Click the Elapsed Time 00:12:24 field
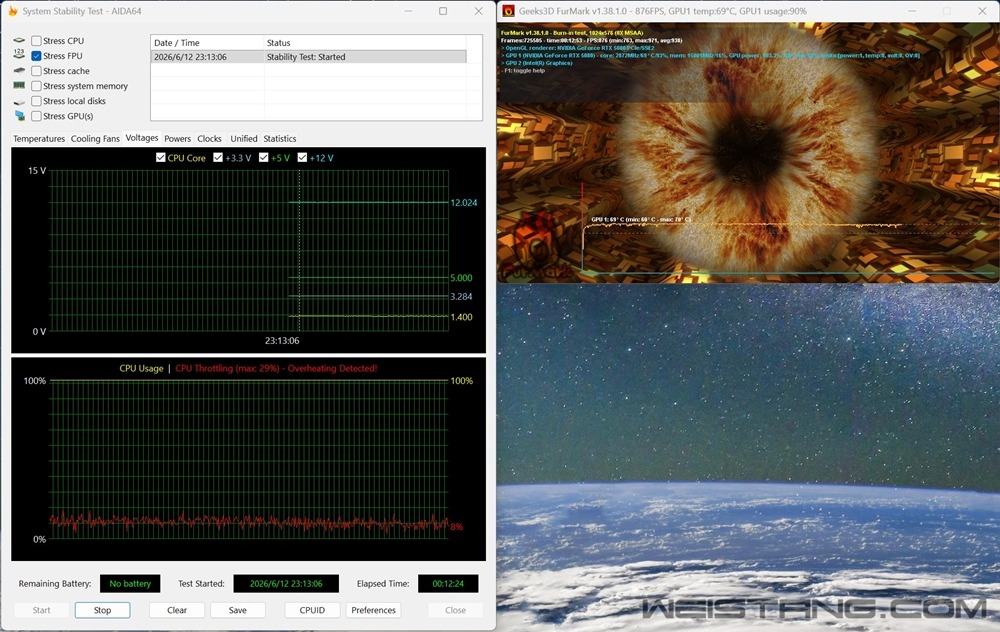Image resolution: width=1000 pixels, height=632 pixels. (x=448, y=584)
